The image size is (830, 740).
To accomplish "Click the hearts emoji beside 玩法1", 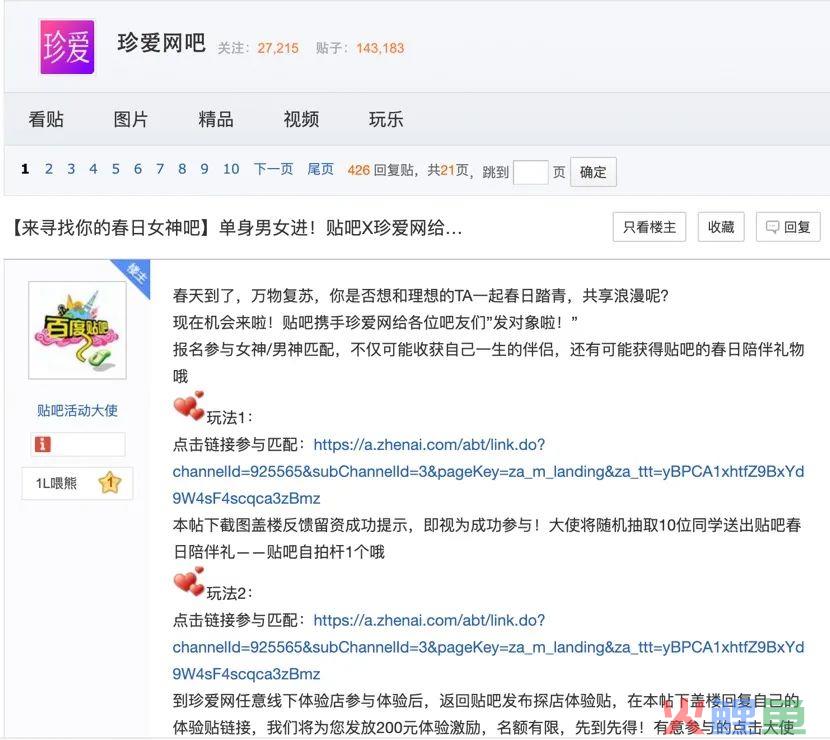I will click(x=189, y=406).
